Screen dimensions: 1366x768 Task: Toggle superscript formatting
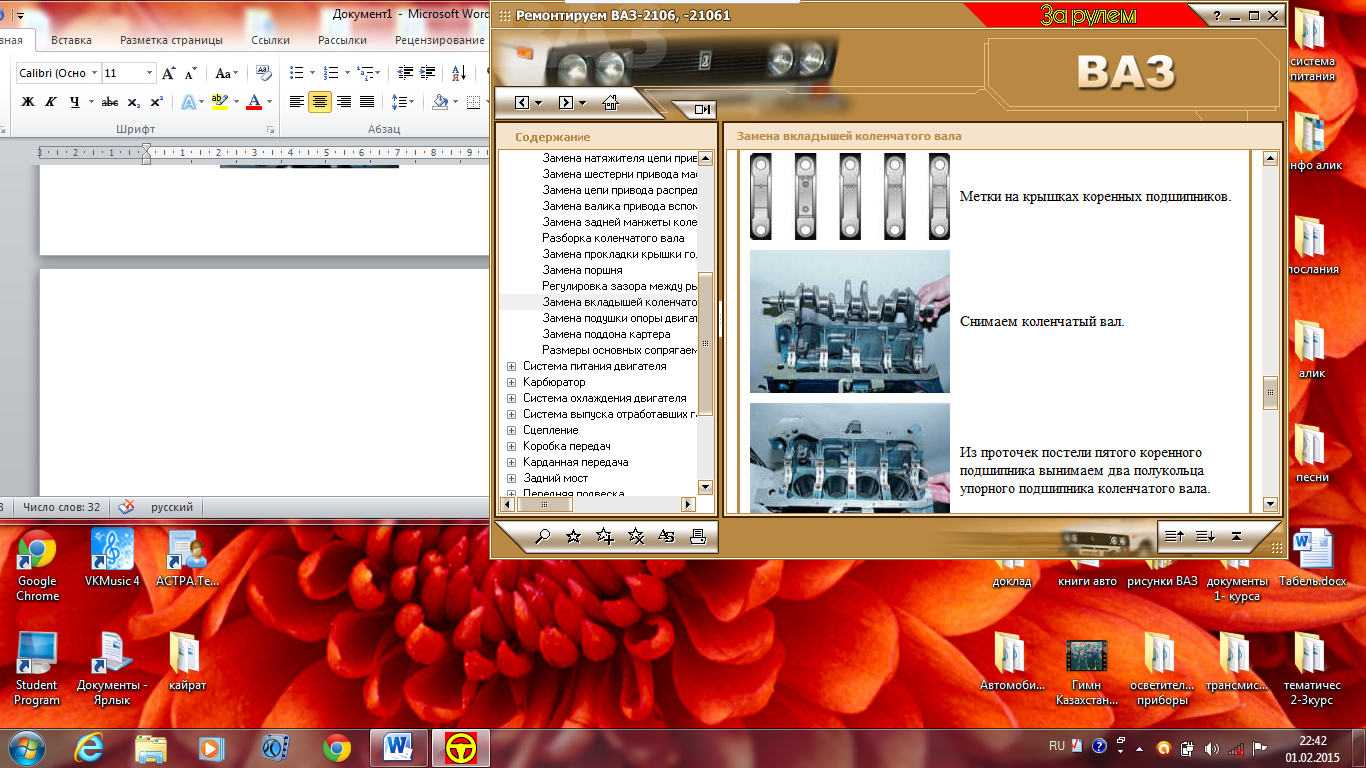point(156,102)
